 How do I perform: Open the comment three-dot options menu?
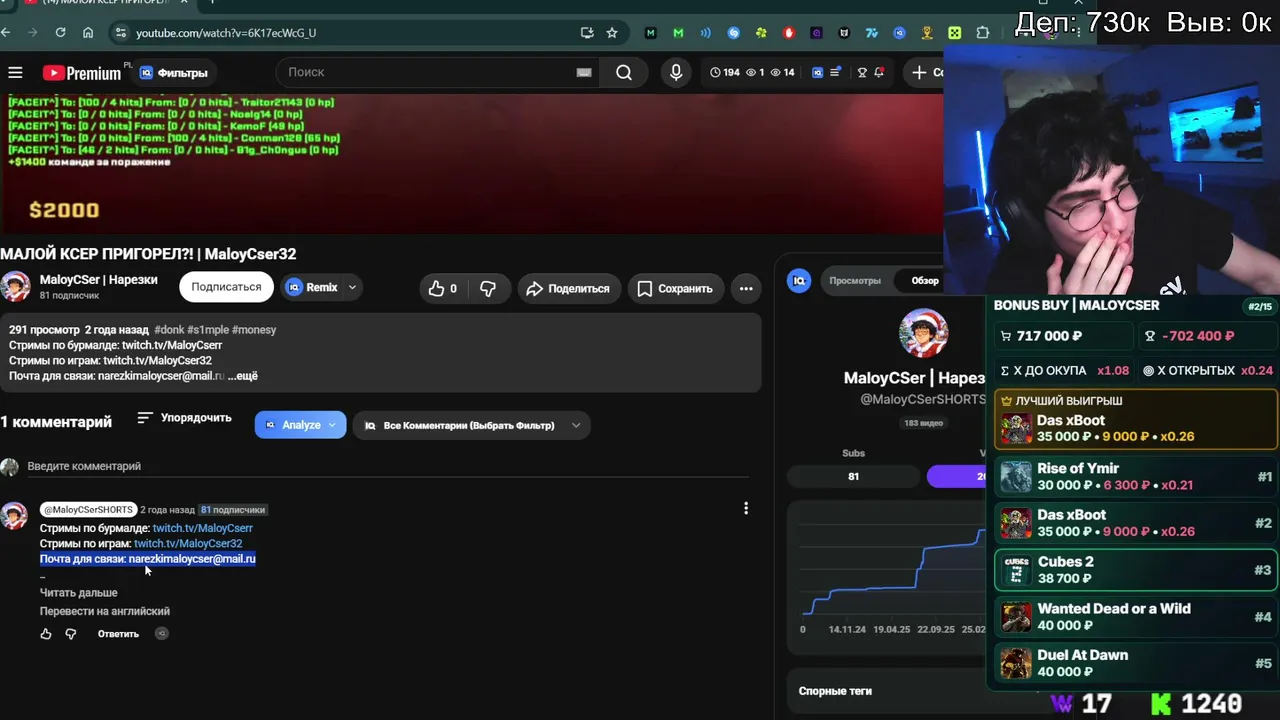click(746, 509)
